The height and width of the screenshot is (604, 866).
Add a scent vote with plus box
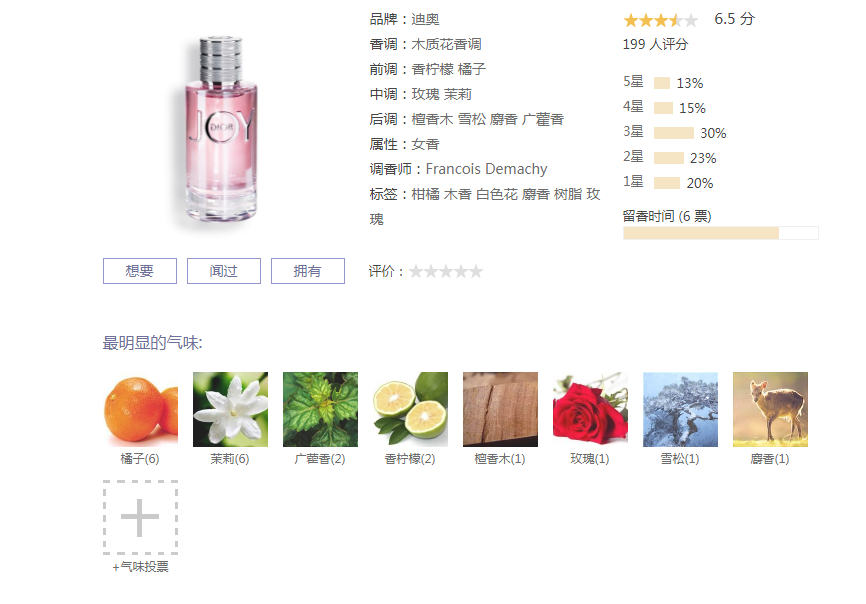pyautogui.click(x=140, y=517)
